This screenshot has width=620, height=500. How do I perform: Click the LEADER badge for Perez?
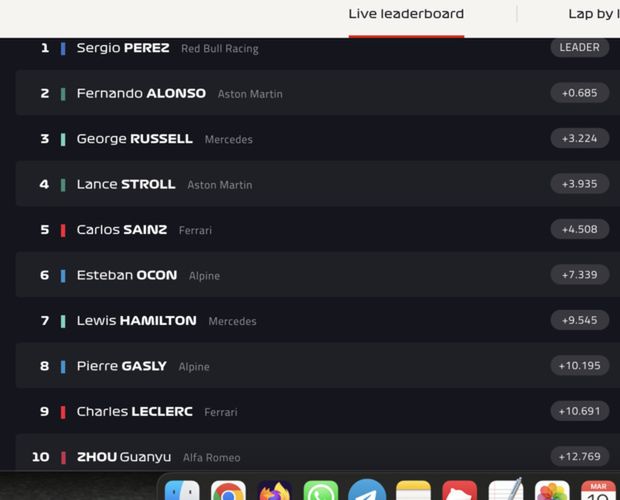[x=580, y=47]
